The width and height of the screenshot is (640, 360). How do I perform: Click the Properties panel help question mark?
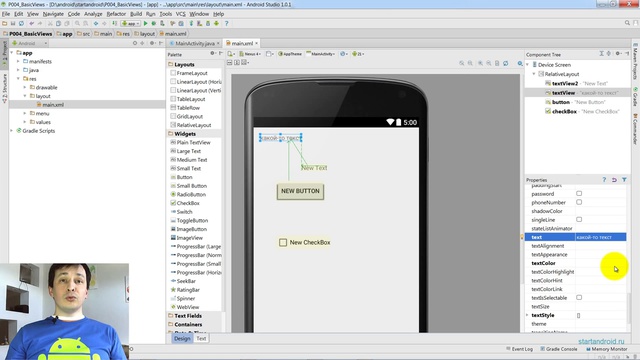pos(604,180)
